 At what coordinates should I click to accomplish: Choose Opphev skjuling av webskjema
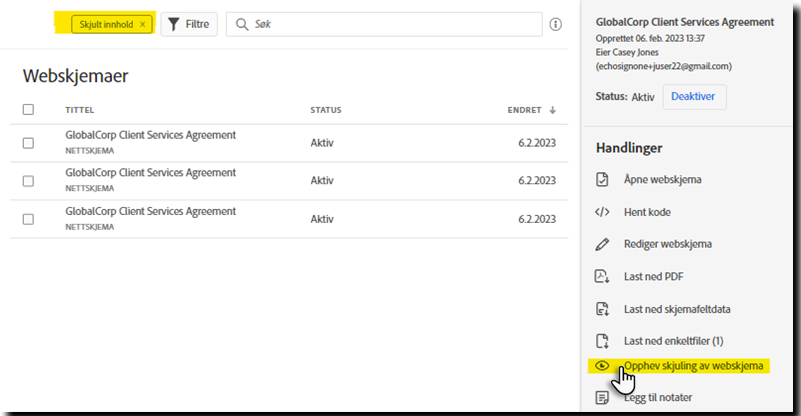coord(693,366)
